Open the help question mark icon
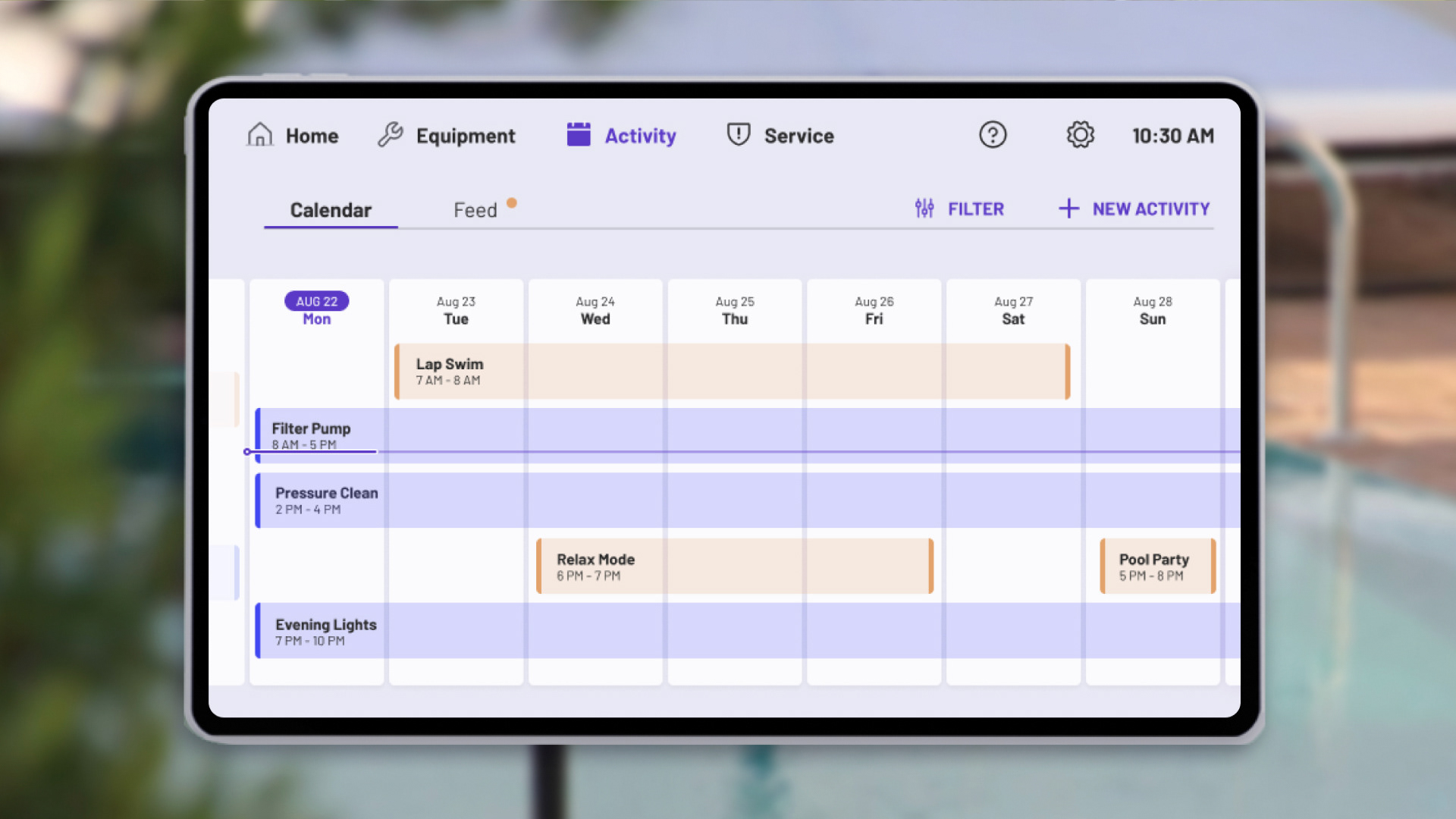Viewport: 1456px width, 819px height. click(x=992, y=135)
